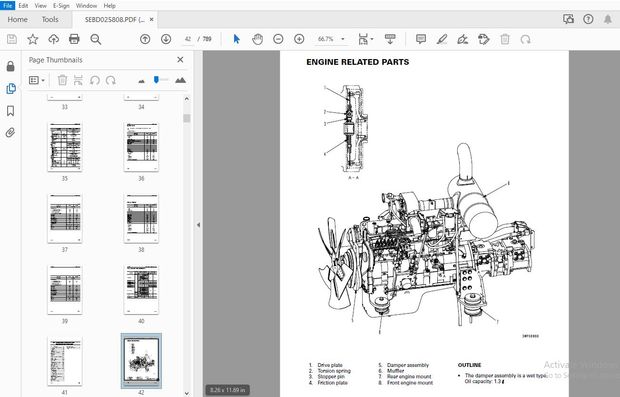The width and height of the screenshot is (620, 397).
Task: Choose the Selection arrow tool
Action: click(x=236, y=39)
